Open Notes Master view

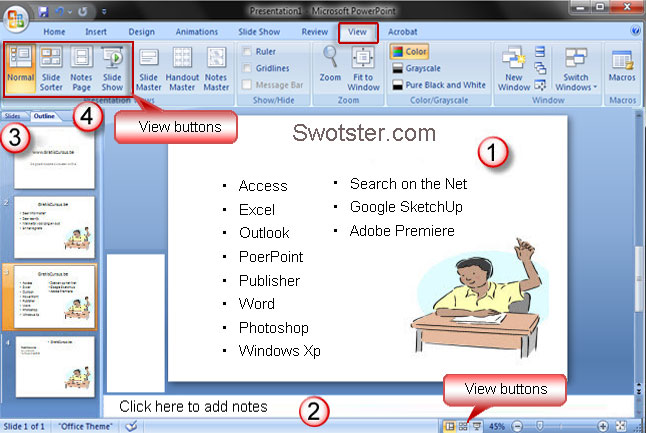(216, 69)
